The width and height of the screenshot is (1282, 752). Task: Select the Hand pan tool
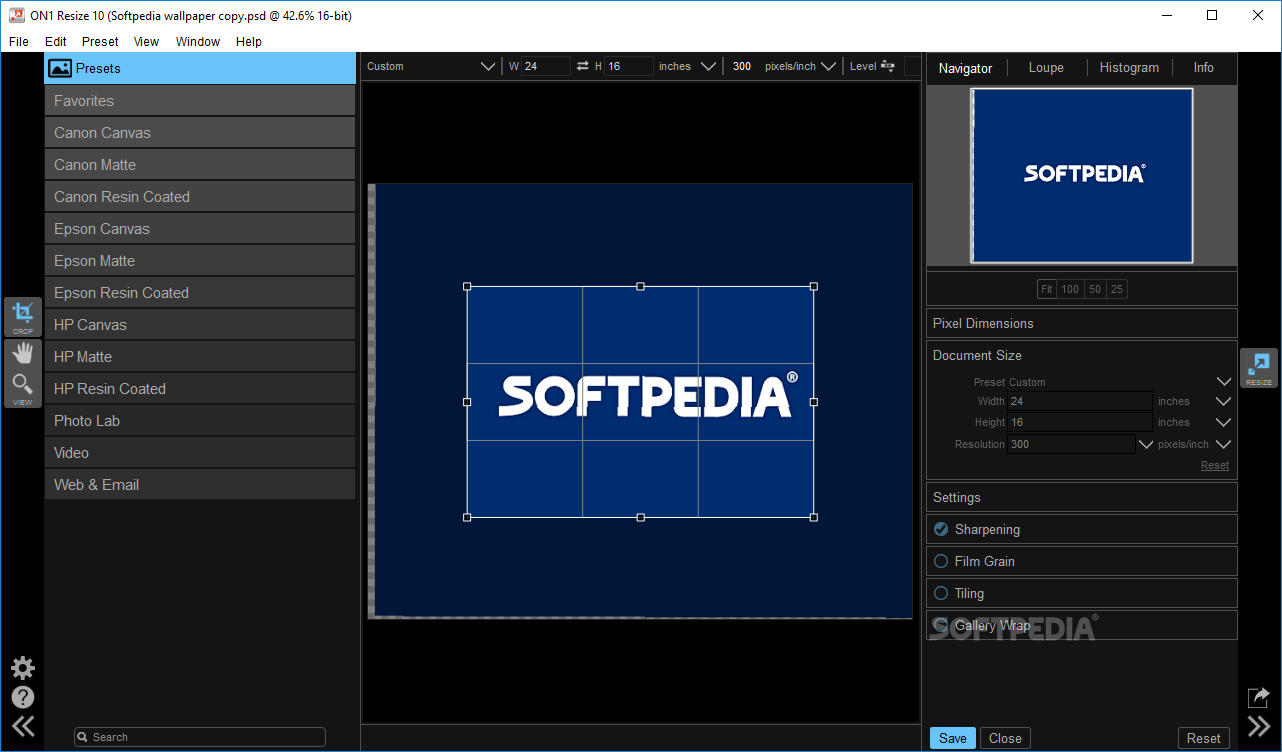point(22,353)
